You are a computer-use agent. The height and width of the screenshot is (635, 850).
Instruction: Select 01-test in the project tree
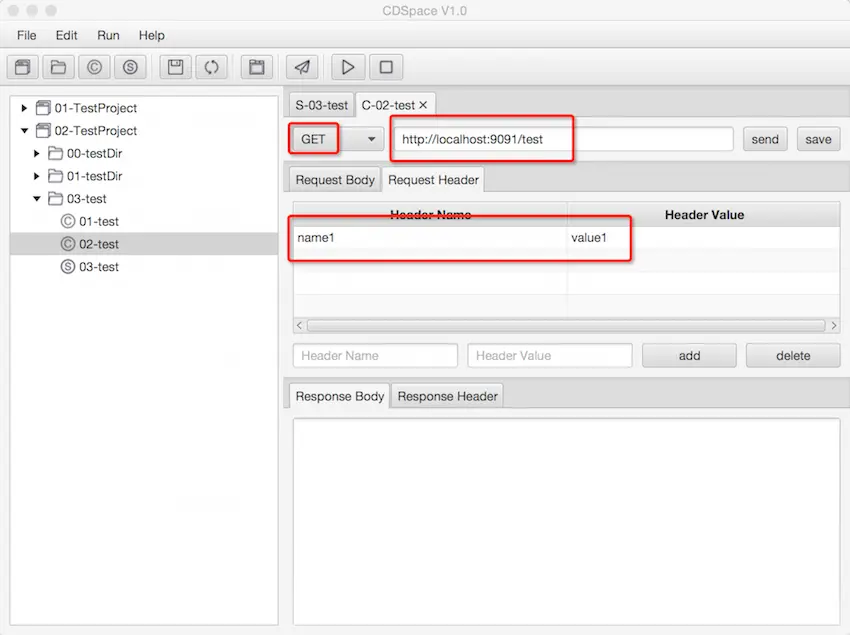(x=99, y=221)
